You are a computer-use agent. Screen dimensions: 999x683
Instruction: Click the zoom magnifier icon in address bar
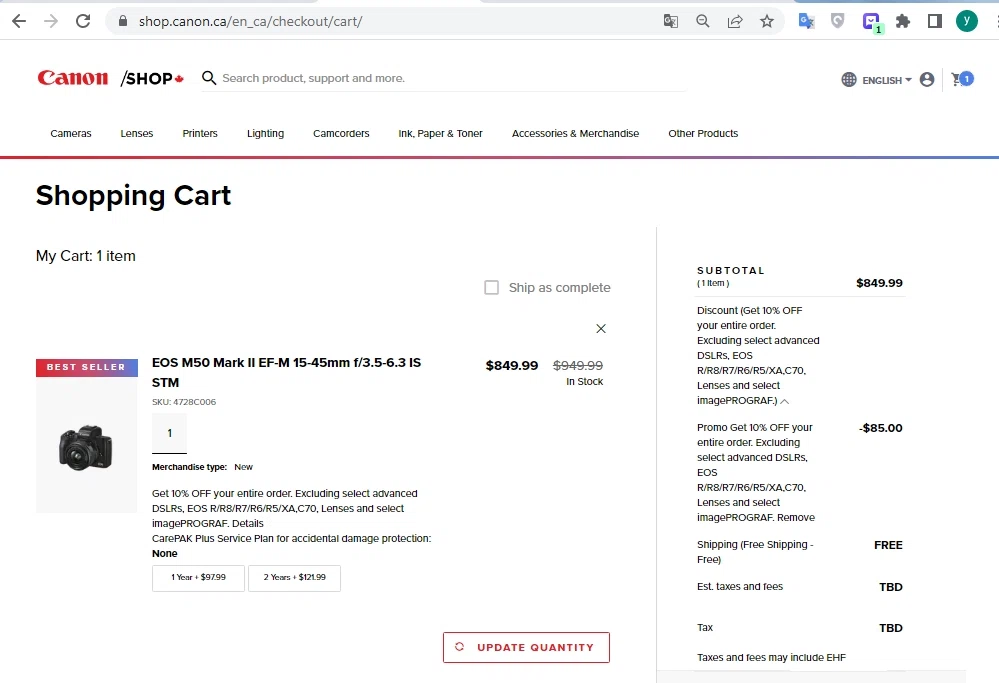[x=703, y=21]
